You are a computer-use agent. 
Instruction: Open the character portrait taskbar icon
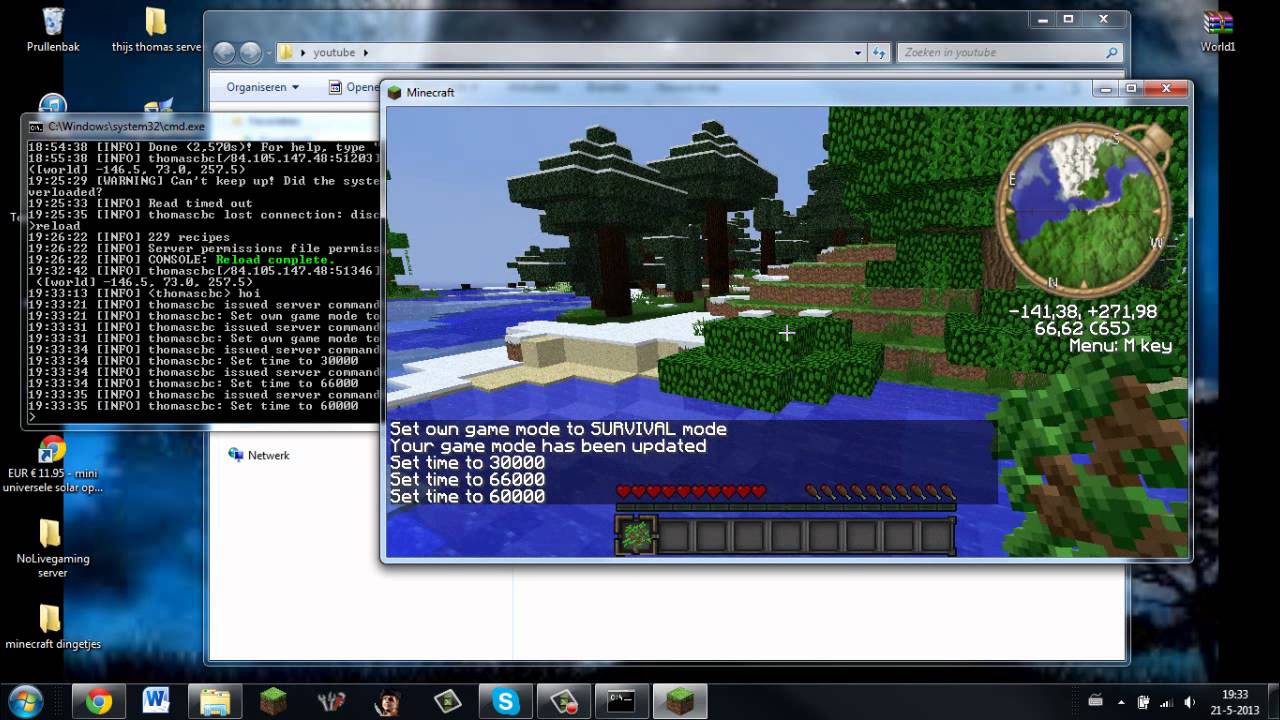click(x=389, y=701)
